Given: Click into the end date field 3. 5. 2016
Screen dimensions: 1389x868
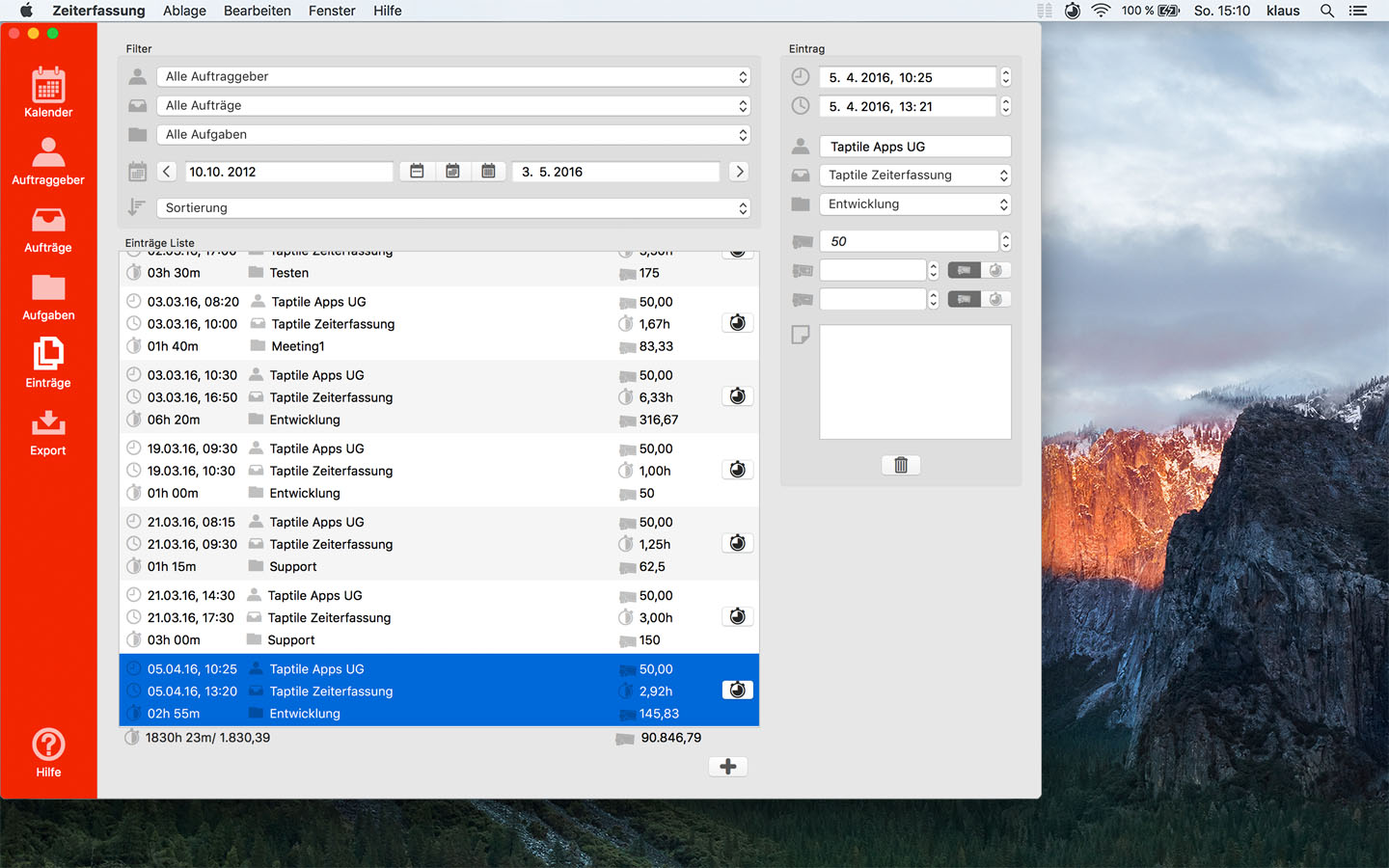Looking at the screenshot, I should (617, 172).
